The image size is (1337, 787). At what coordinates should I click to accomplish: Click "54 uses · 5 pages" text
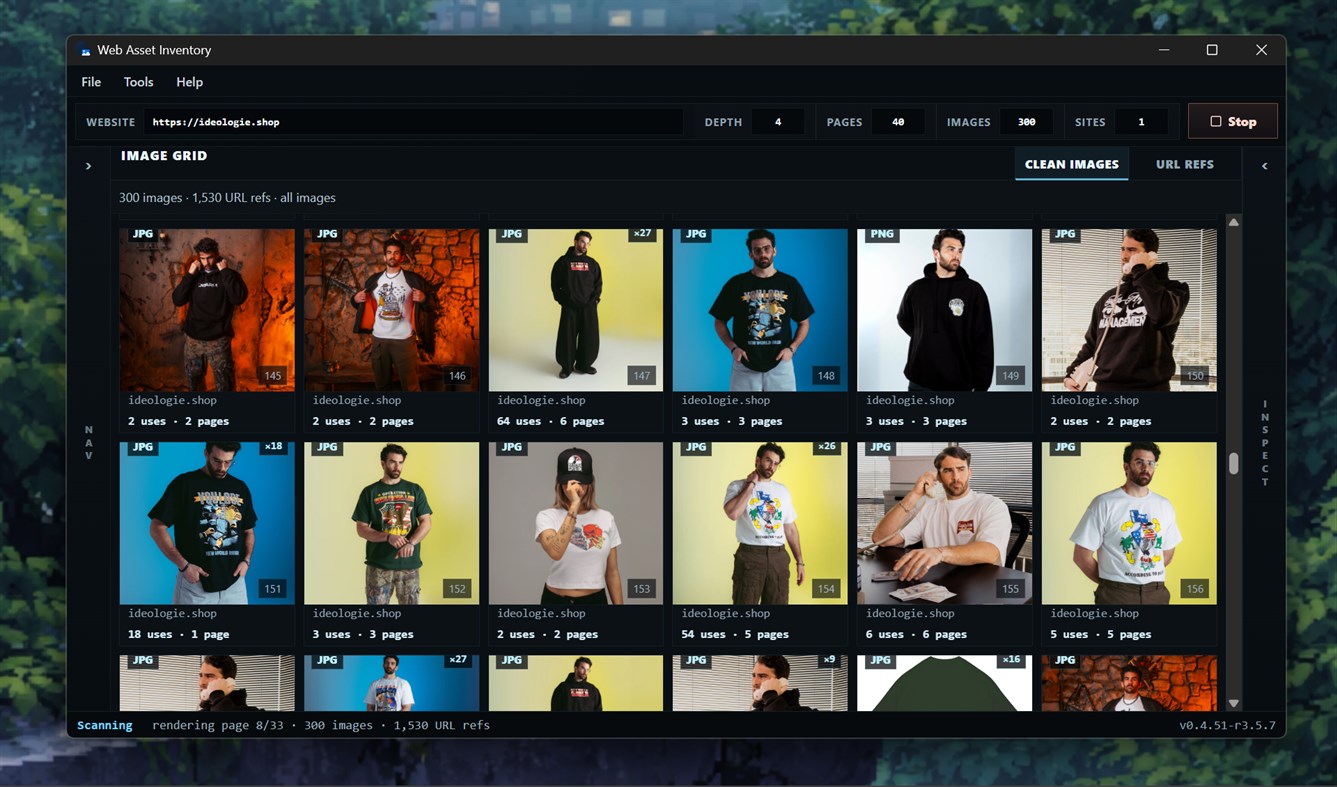tap(735, 634)
